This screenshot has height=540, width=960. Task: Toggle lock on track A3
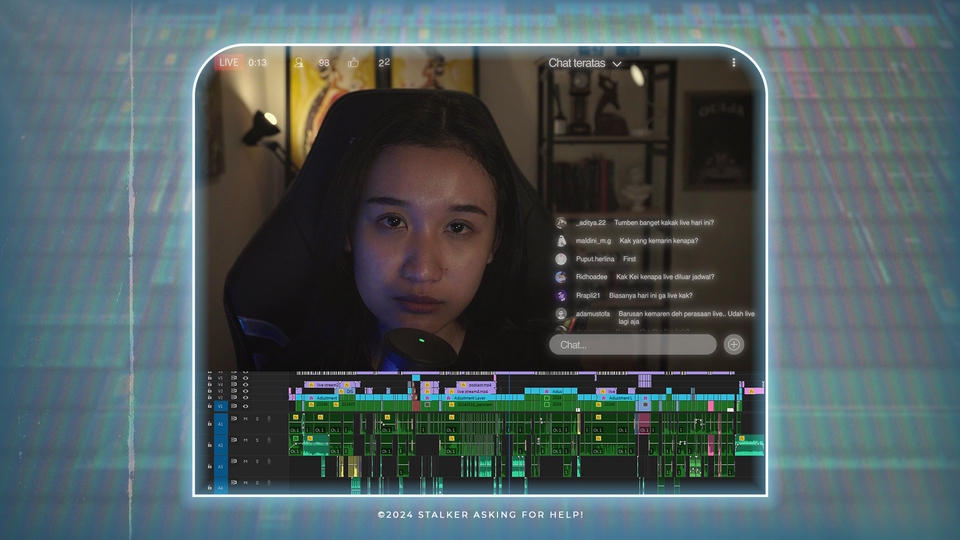point(209,467)
